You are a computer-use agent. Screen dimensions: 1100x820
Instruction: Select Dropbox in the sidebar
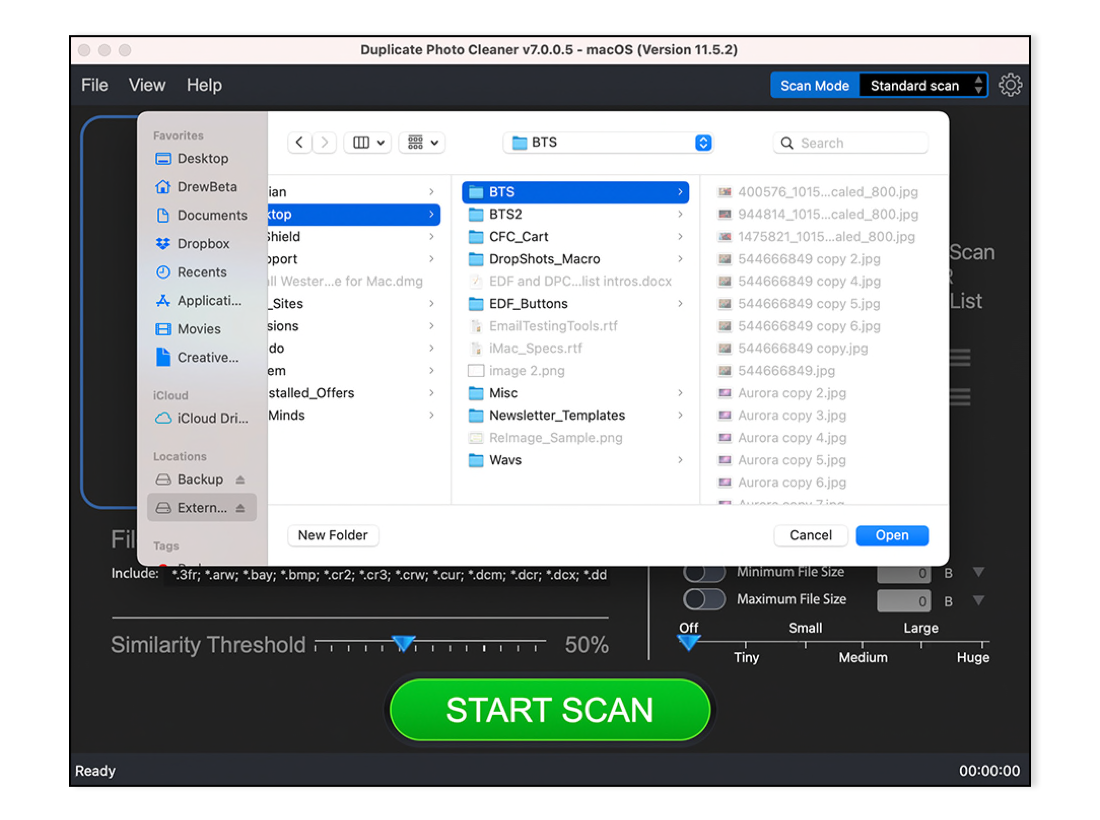click(203, 244)
